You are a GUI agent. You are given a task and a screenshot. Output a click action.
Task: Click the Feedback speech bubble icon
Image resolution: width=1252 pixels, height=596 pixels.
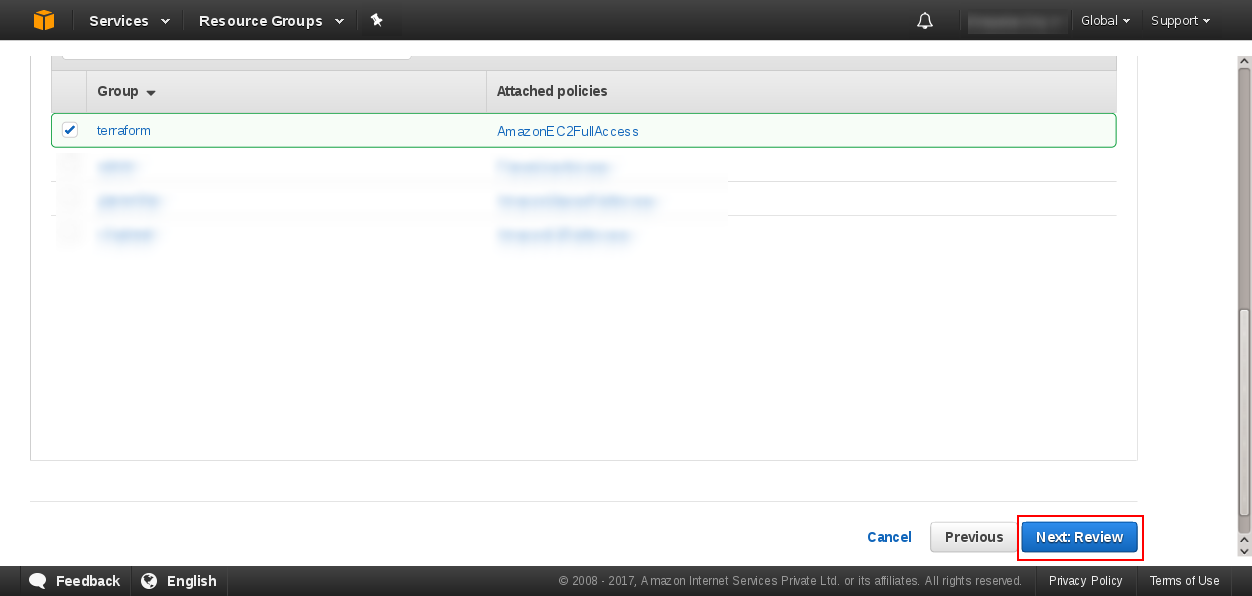click(x=38, y=580)
